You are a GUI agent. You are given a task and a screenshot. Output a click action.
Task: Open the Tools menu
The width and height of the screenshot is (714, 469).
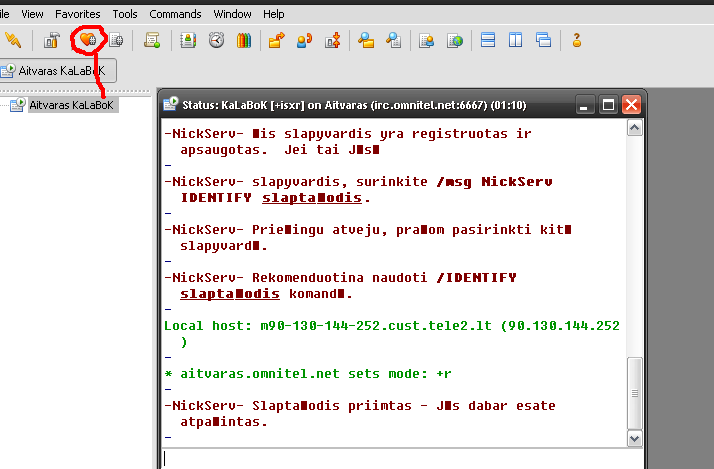click(x=125, y=14)
